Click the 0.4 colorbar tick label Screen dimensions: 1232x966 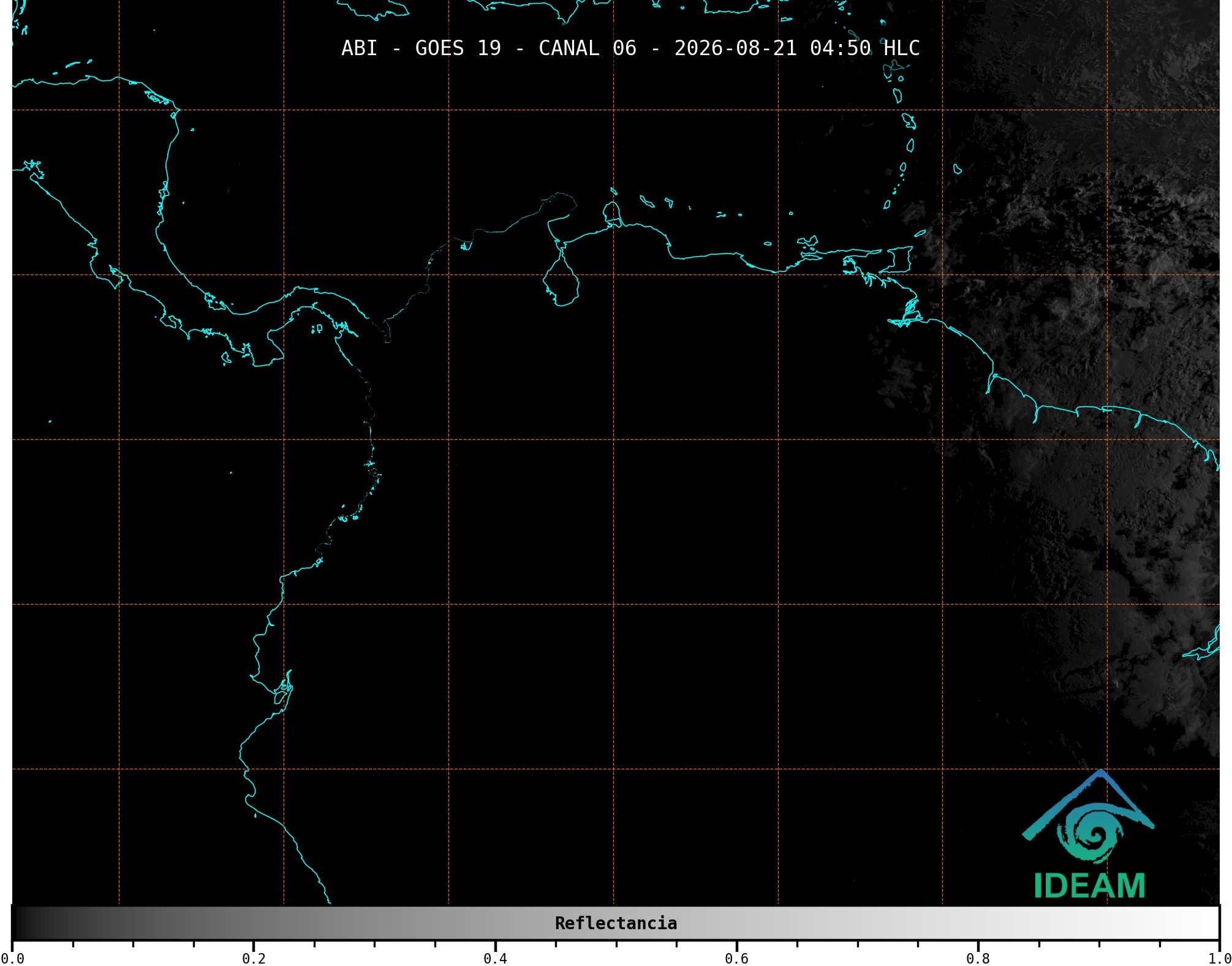pyautogui.click(x=495, y=958)
